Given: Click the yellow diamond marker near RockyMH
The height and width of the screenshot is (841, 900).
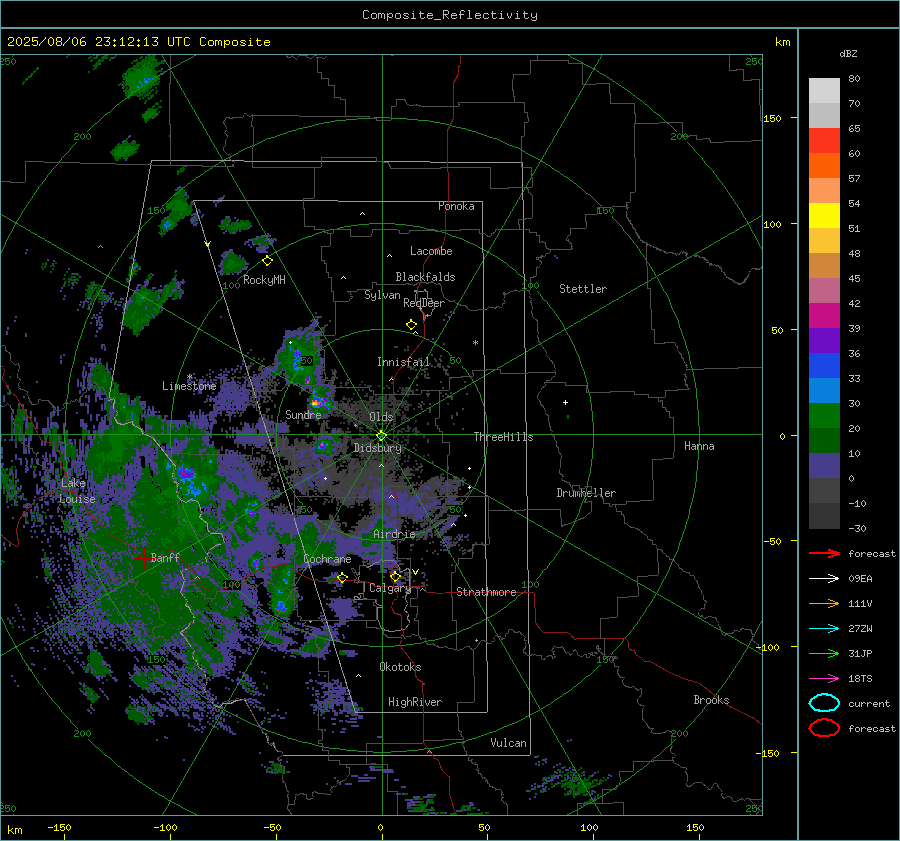Looking at the screenshot, I should tap(267, 261).
